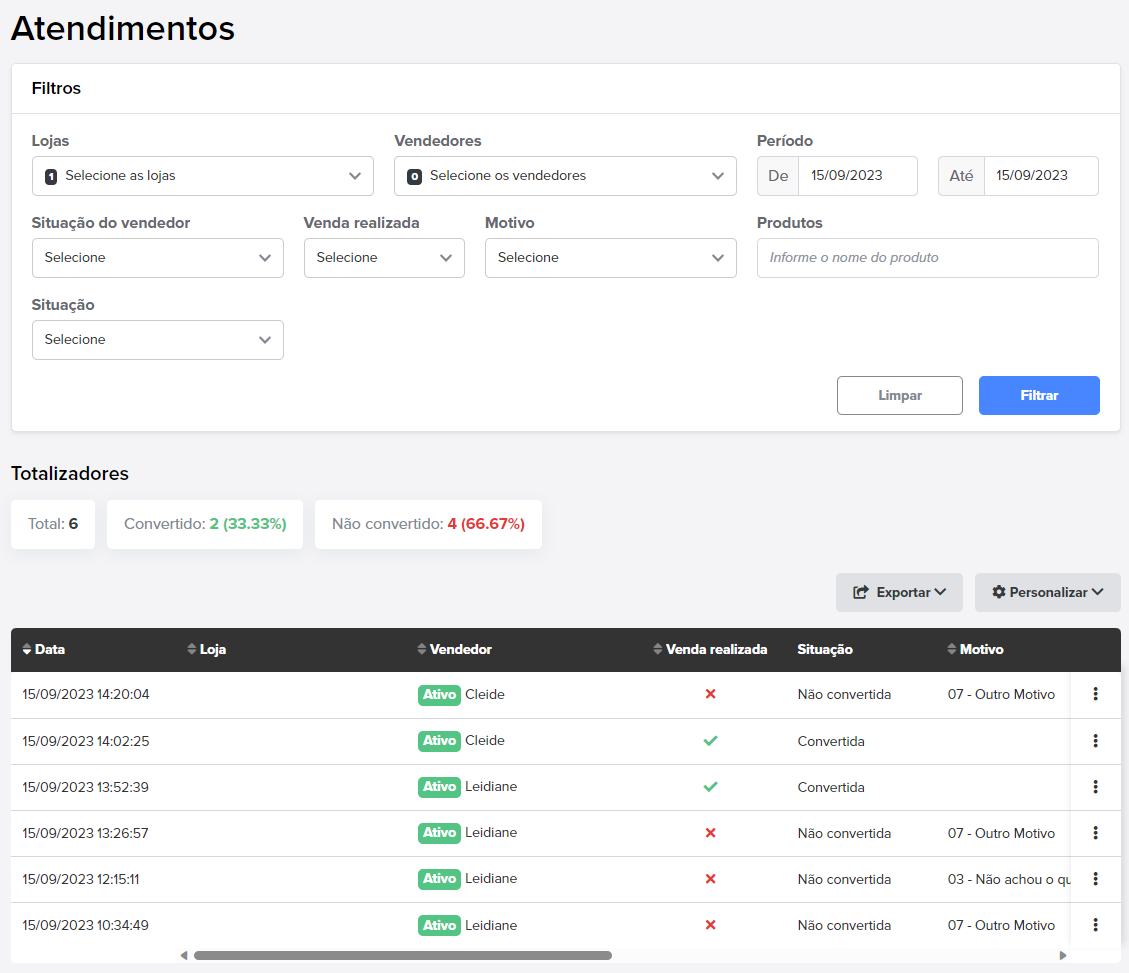Sort table by Loja column
Screen dimensions: 1129x973
click(x=207, y=649)
